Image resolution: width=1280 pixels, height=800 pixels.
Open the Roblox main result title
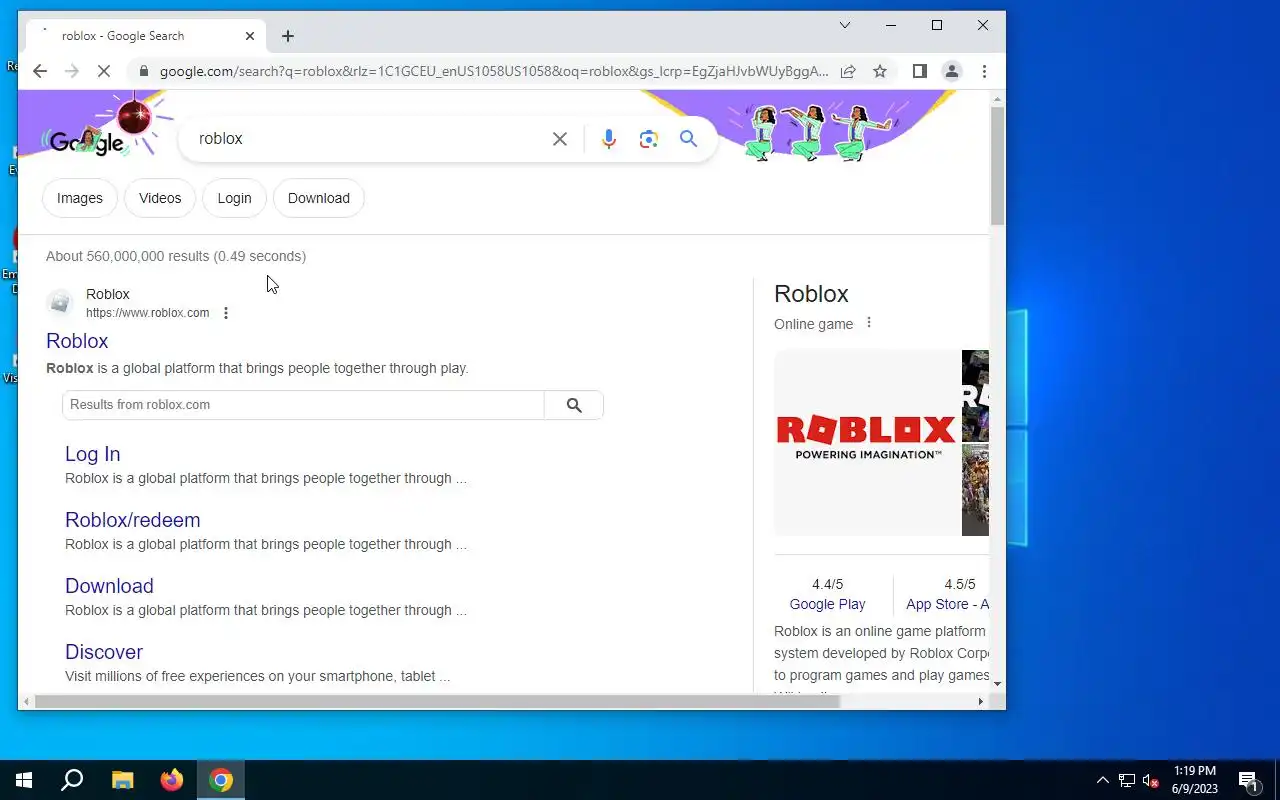[77, 341]
